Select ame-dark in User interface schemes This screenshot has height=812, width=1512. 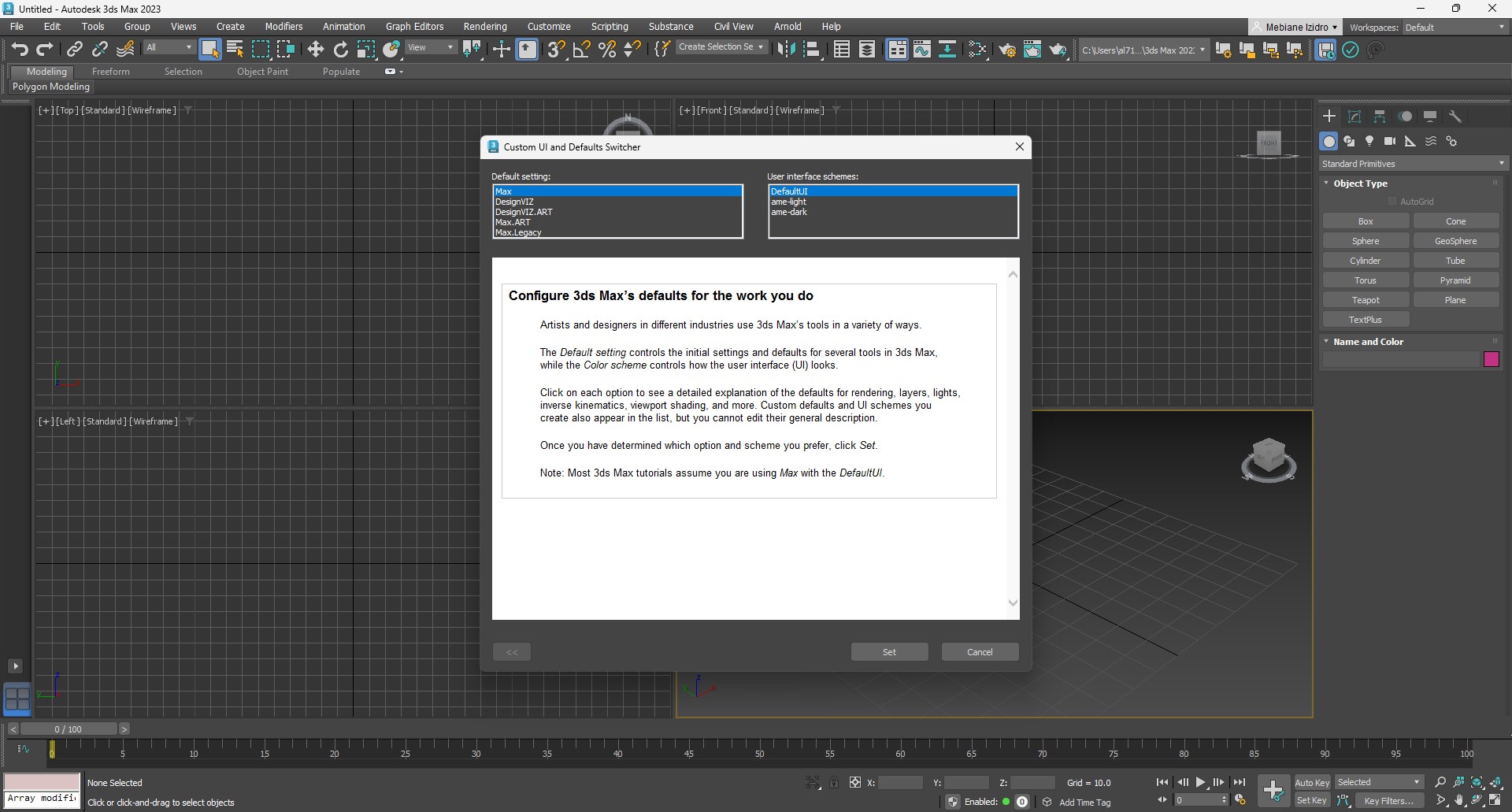click(x=789, y=212)
